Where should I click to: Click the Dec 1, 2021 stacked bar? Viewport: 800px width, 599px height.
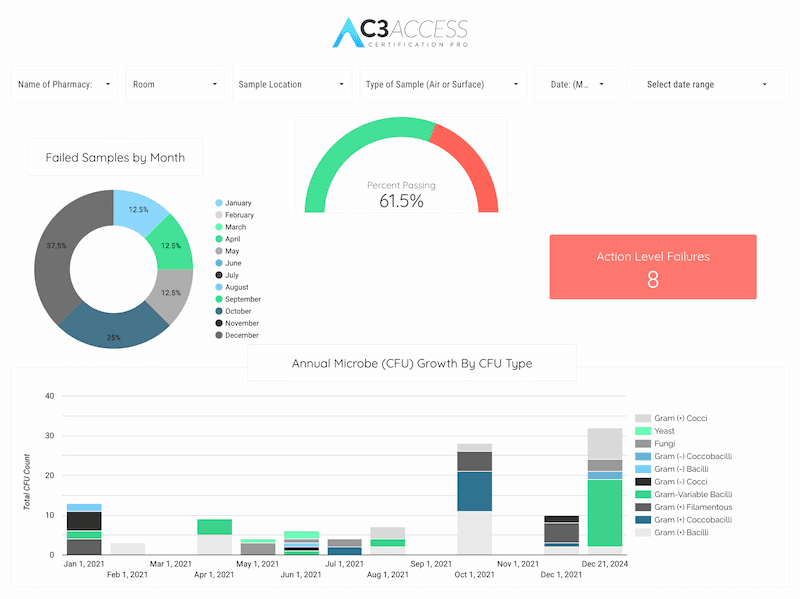[561, 535]
